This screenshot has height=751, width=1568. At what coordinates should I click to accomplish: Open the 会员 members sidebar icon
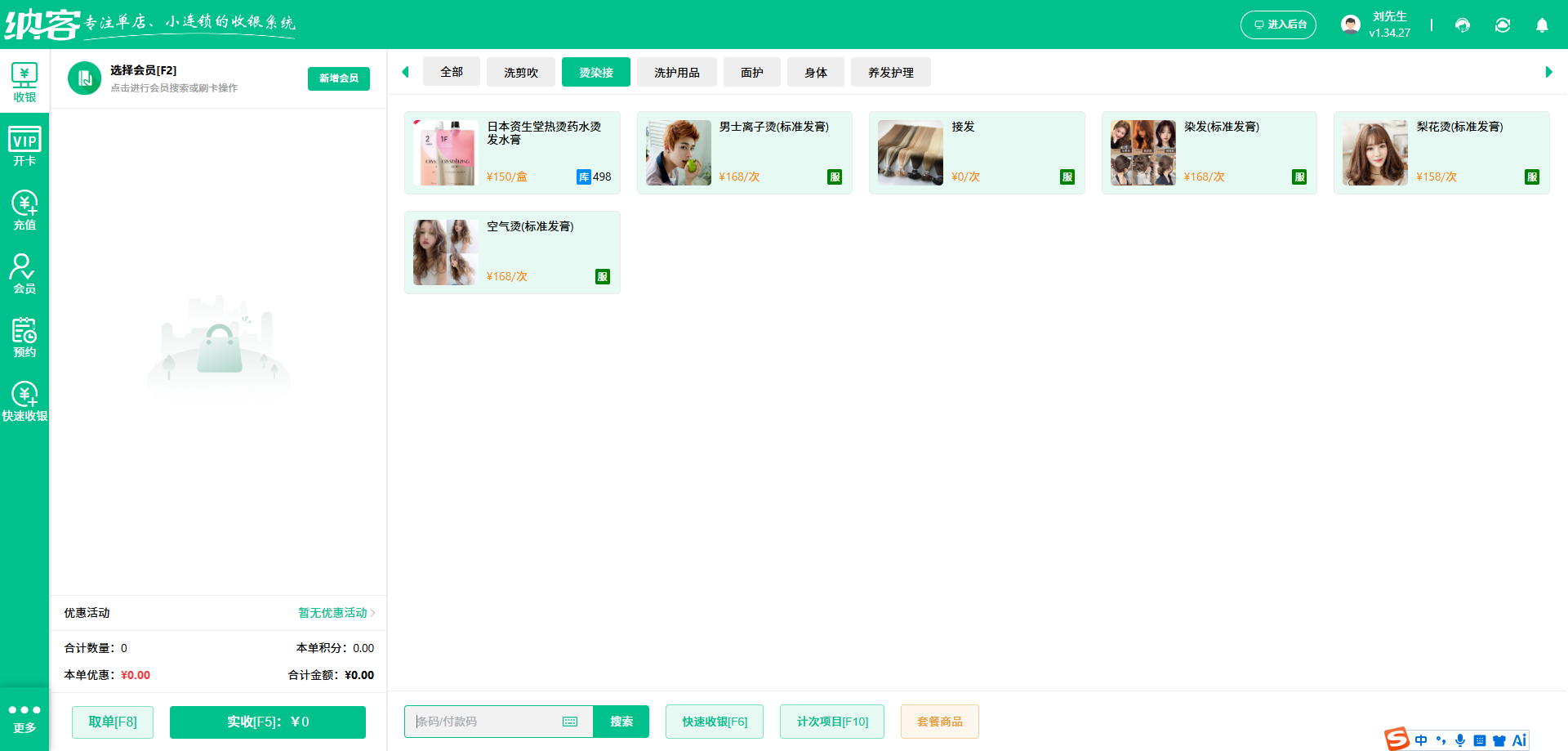tap(24, 272)
